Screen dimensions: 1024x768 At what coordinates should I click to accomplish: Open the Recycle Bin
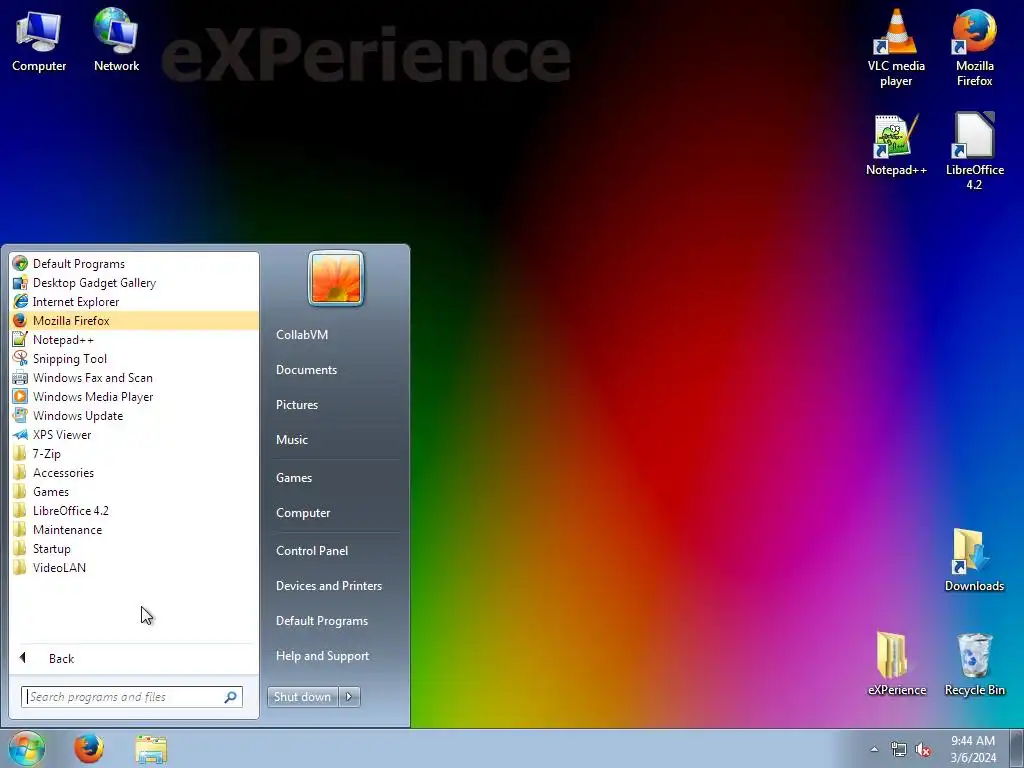pyautogui.click(x=974, y=664)
